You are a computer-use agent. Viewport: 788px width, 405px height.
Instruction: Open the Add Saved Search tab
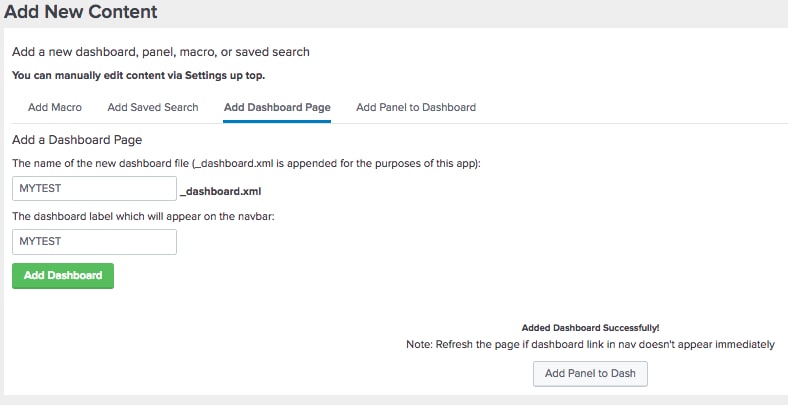click(153, 107)
